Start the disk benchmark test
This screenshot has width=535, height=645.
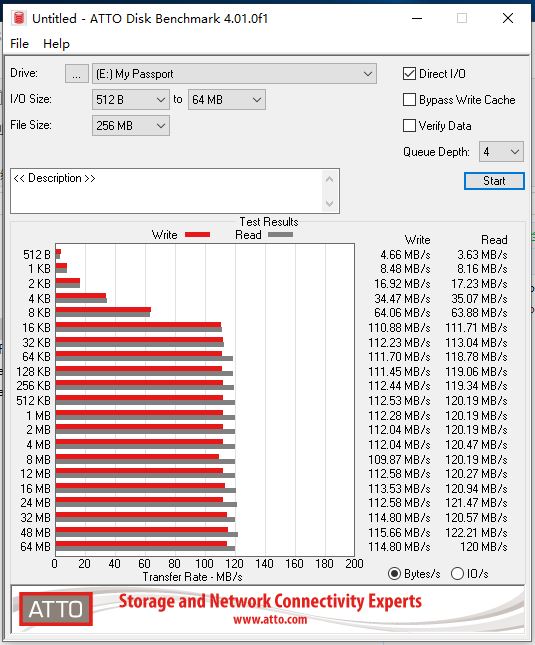pos(494,181)
